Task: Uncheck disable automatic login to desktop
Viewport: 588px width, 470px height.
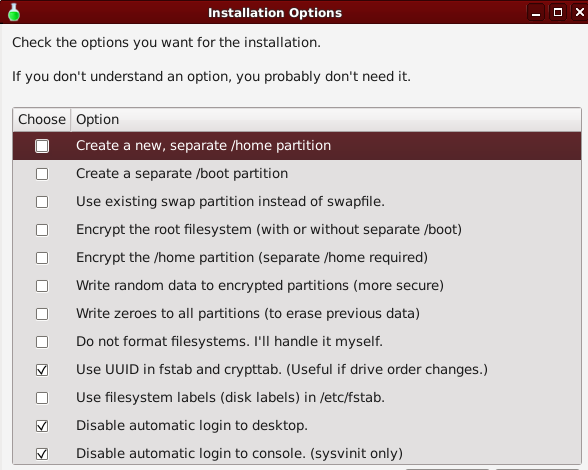Action: (x=42, y=426)
